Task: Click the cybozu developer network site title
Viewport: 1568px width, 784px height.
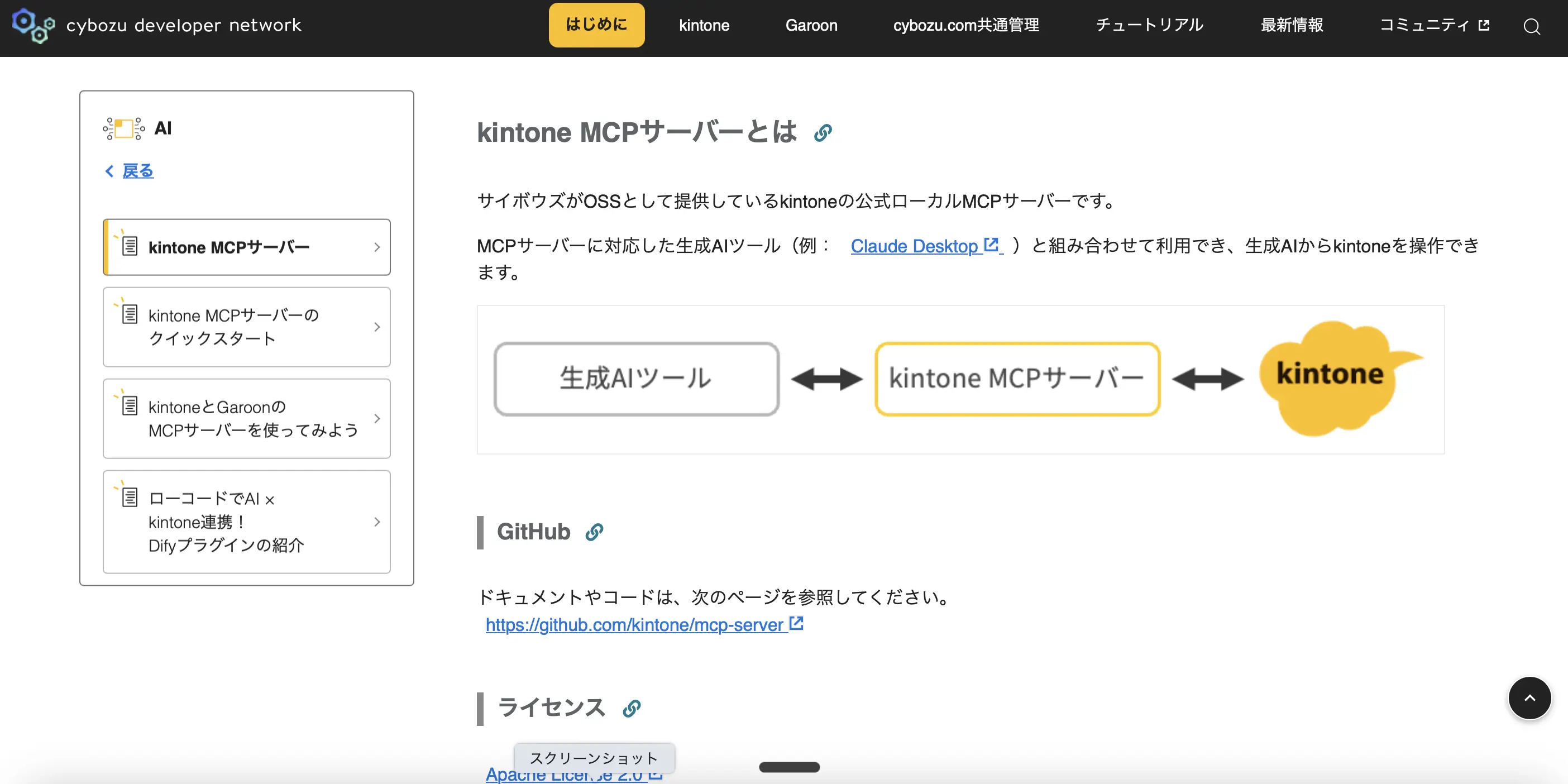Action: click(184, 26)
